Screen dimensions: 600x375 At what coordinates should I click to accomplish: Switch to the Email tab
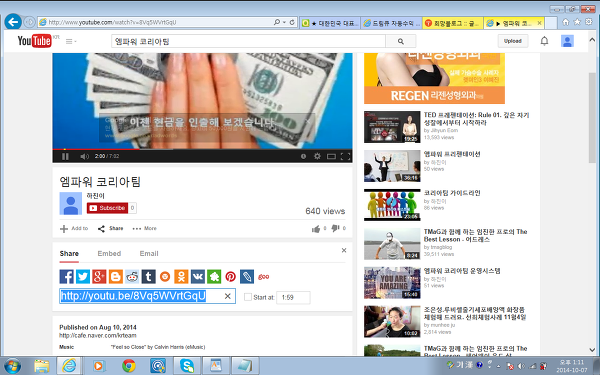149,253
